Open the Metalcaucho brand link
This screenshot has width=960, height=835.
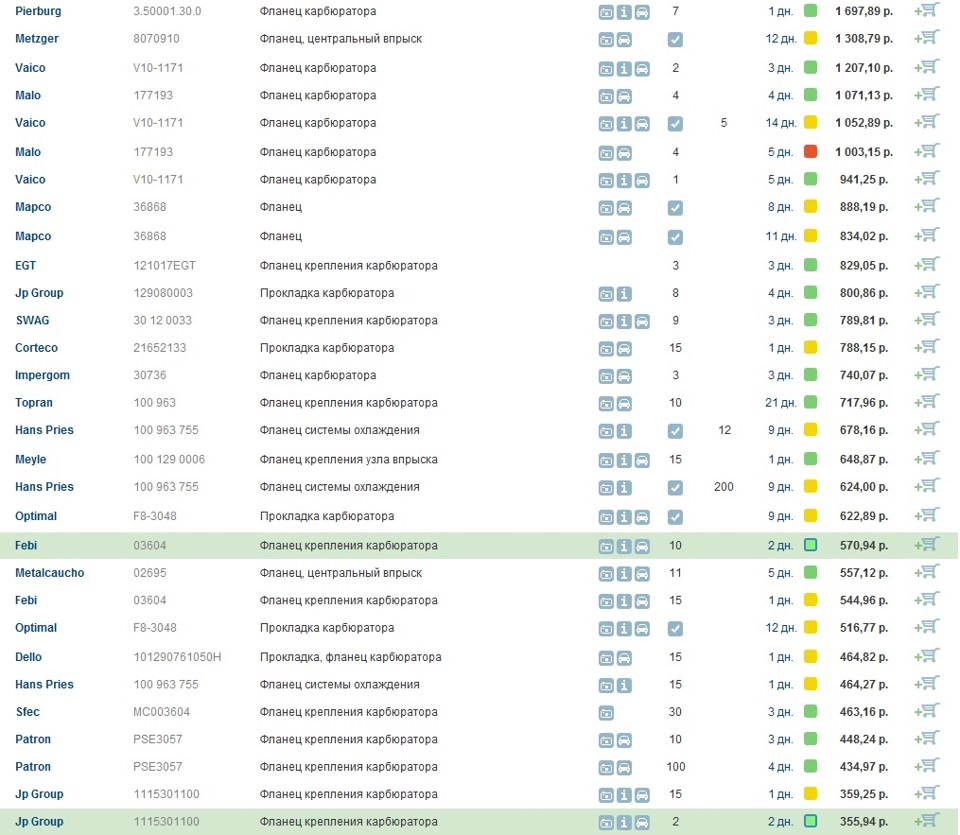tap(50, 573)
